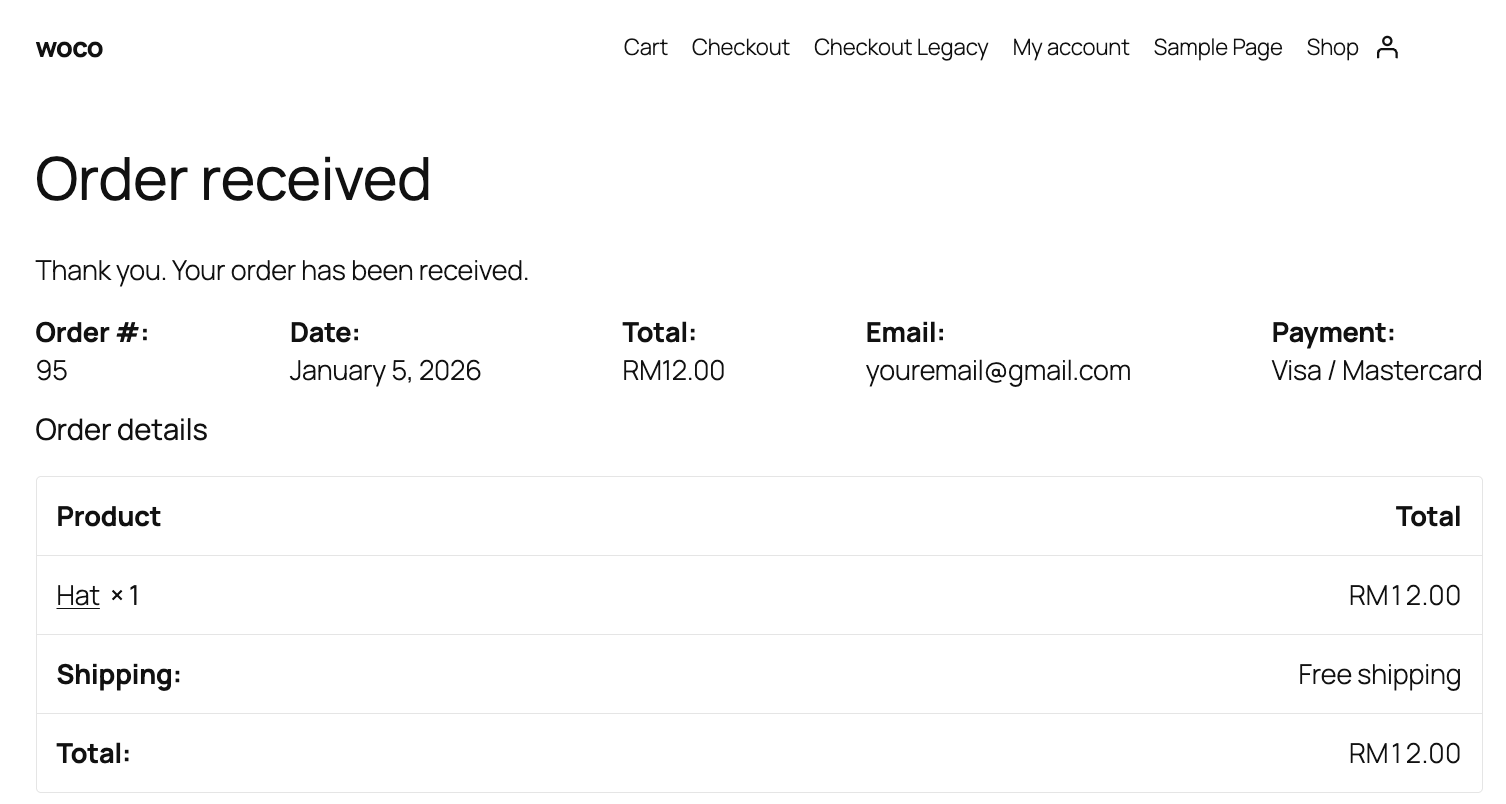Image resolution: width=1506 pixels, height=804 pixels.
Task: Click the Order details heading
Action: [x=121, y=430]
